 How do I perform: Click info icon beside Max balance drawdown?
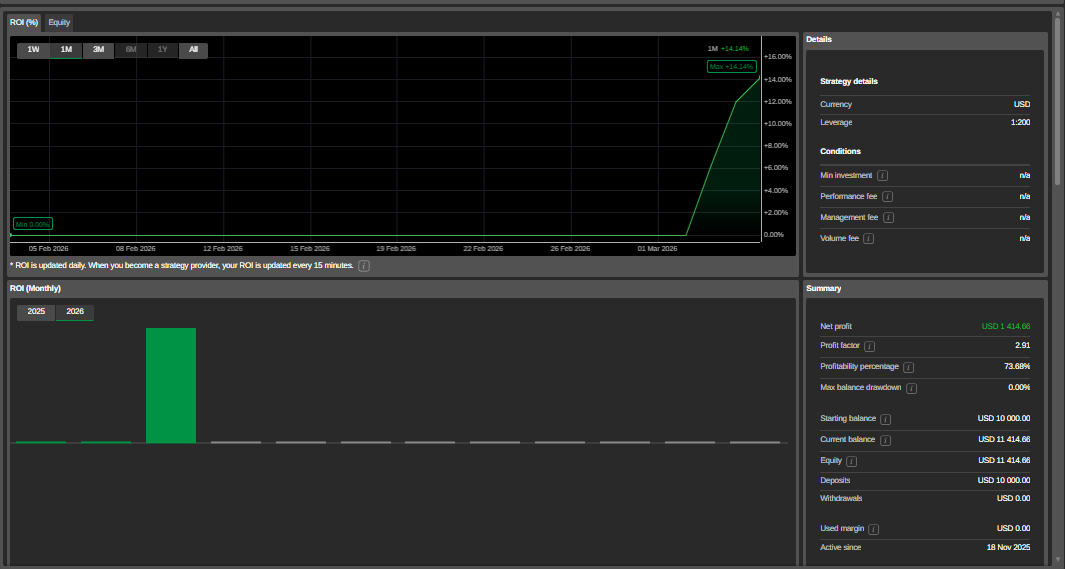(x=911, y=388)
